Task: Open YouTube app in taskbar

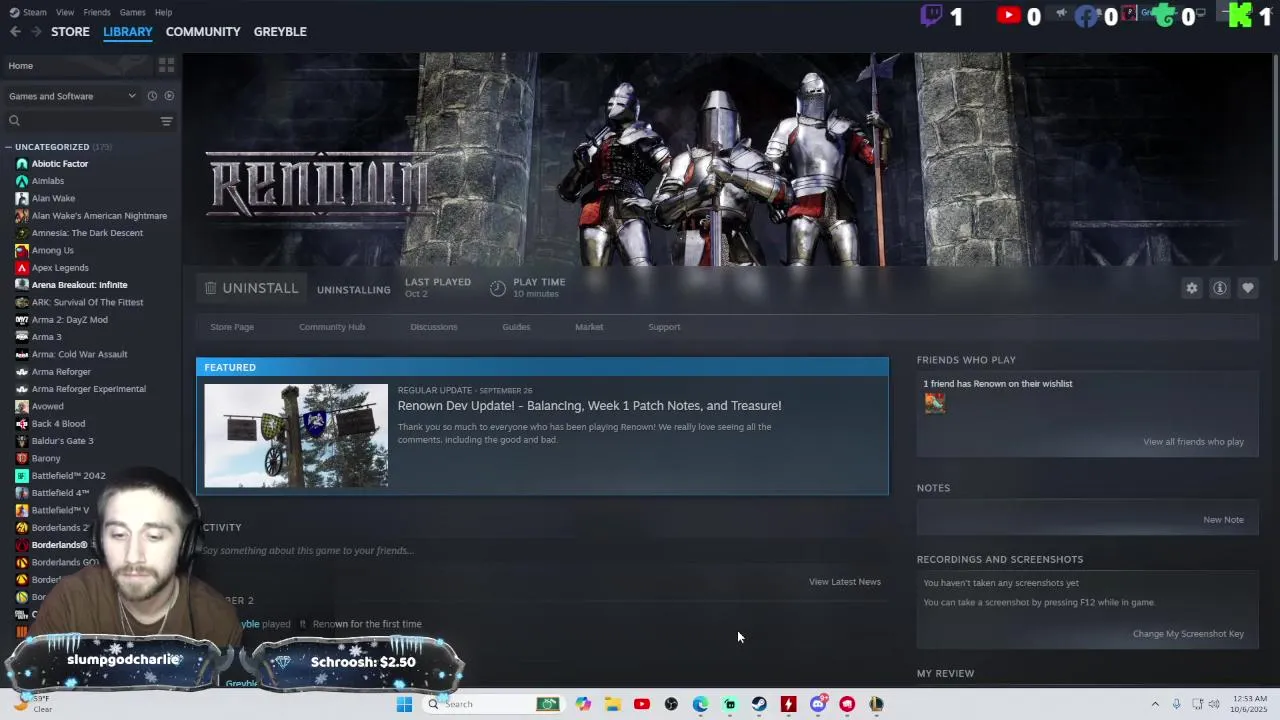Action: 642,704
